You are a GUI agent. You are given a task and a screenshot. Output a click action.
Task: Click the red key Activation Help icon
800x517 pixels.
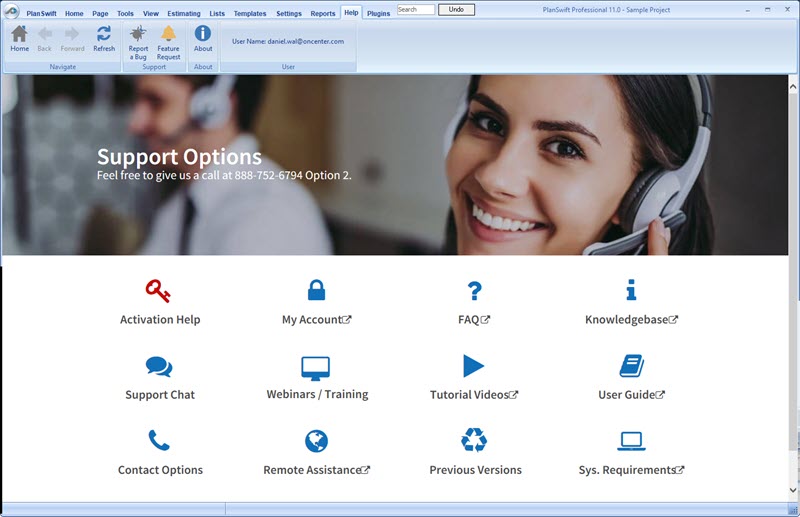click(x=158, y=291)
